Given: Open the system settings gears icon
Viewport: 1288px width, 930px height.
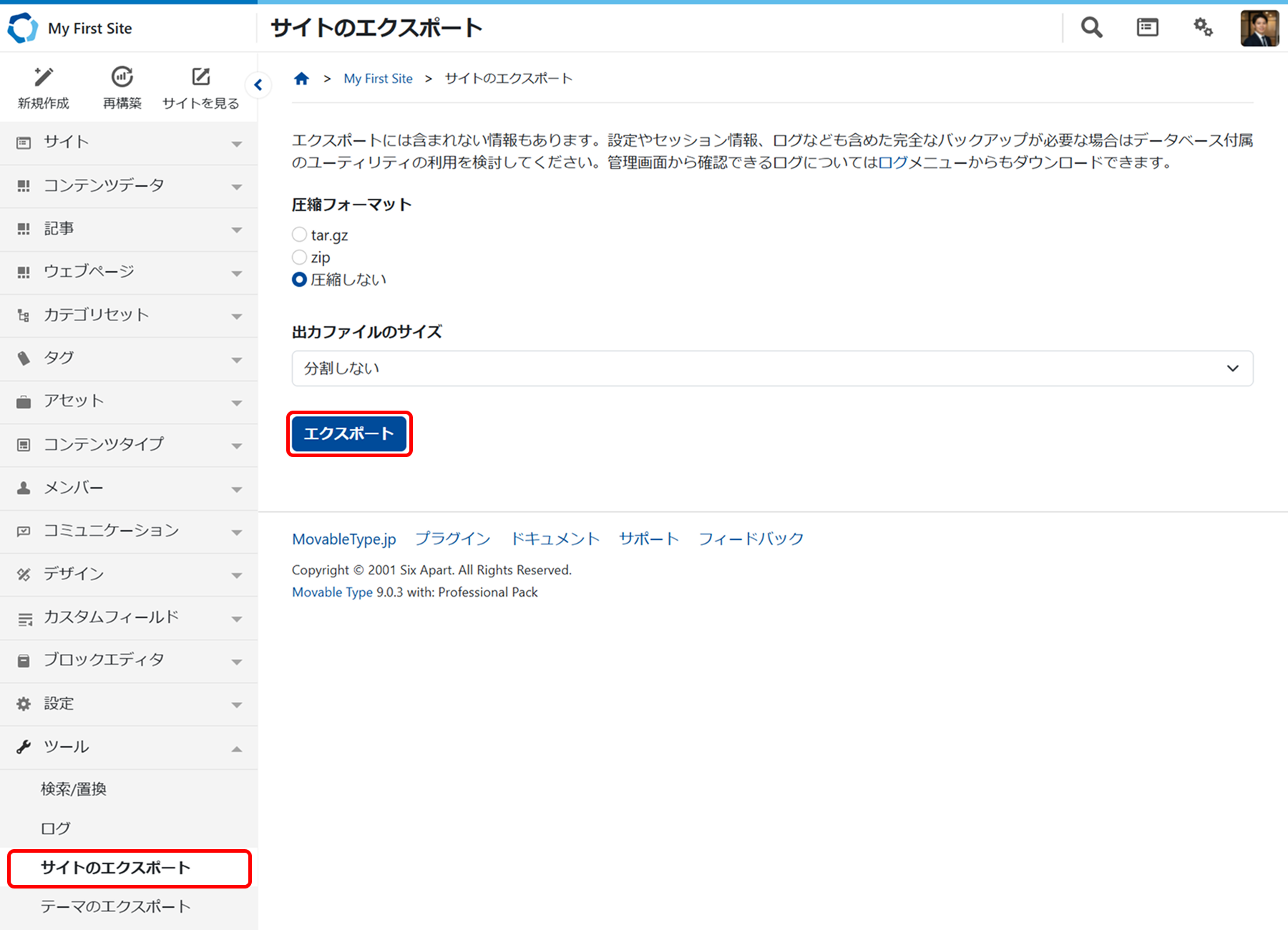Looking at the screenshot, I should coord(1203,28).
